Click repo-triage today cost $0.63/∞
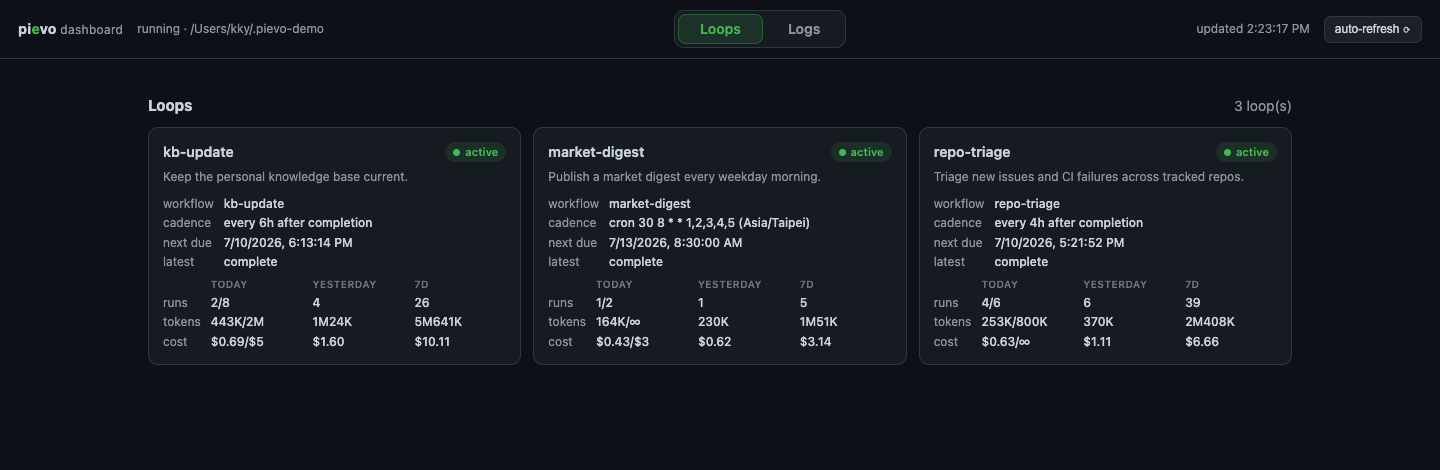Image resolution: width=1440 pixels, height=470 pixels. click(1006, 341)
